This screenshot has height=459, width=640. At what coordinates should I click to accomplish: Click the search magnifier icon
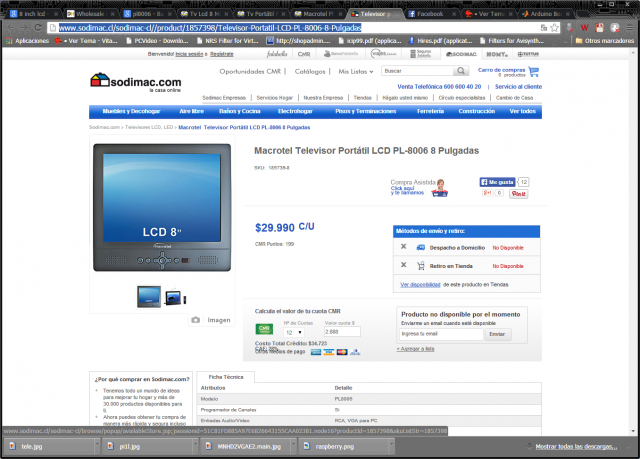pos(460,71)
